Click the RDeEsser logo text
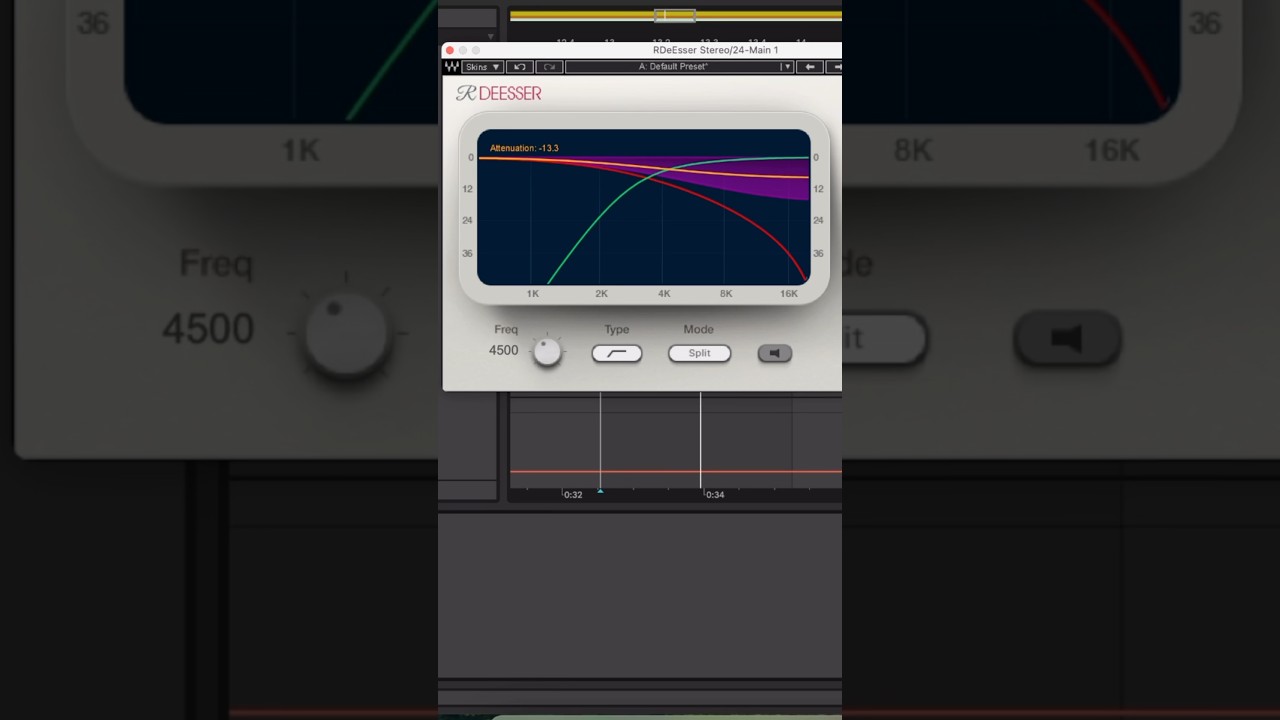The width and height of the screenshot is (1280, 720). click(x=499, y=93)
